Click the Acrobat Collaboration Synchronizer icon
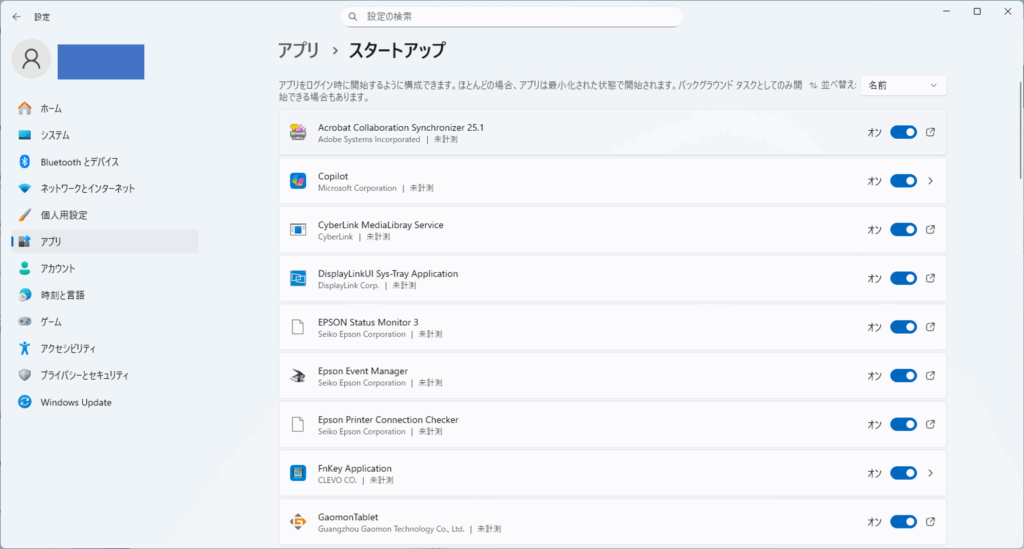The image size is (1024, 549). click(x=297, y=132)
